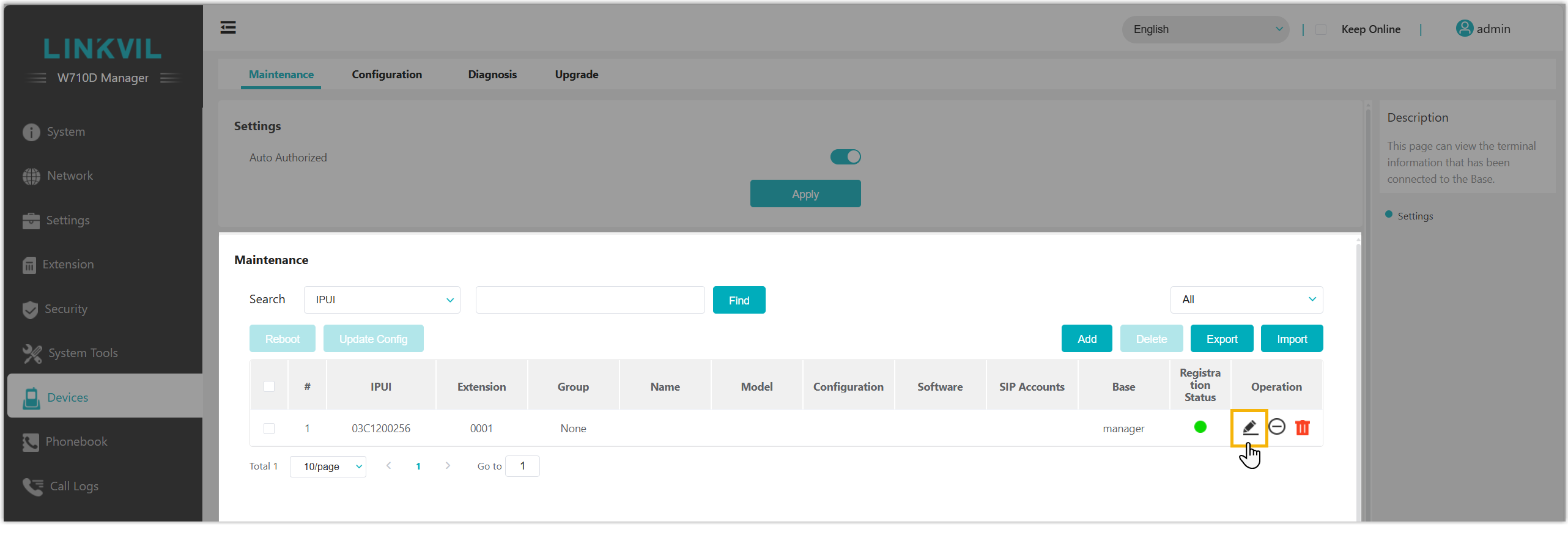
Task: Go to Call Logs in sidebar
Action: click(73, 486)
